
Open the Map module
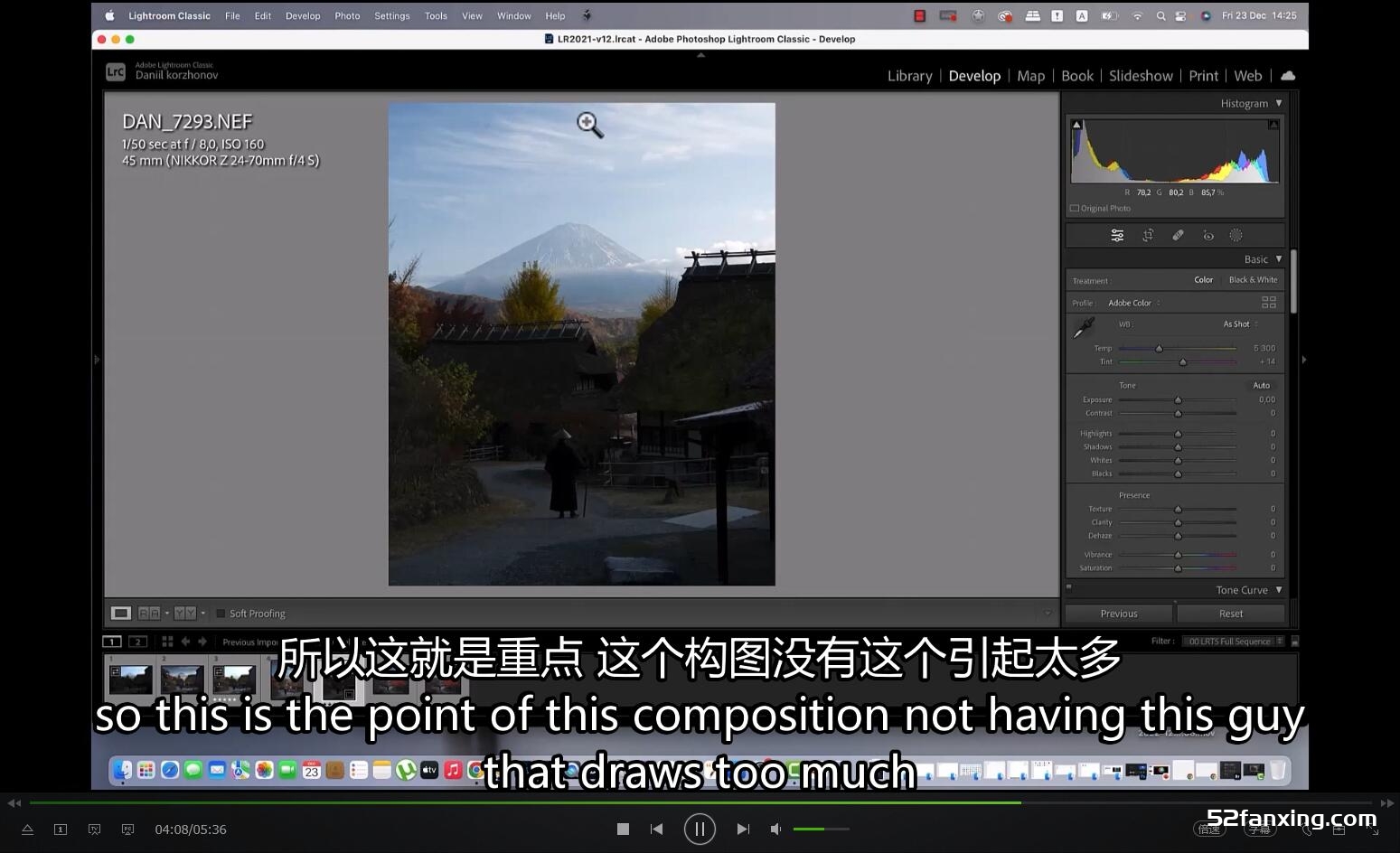pos(1030,76)
